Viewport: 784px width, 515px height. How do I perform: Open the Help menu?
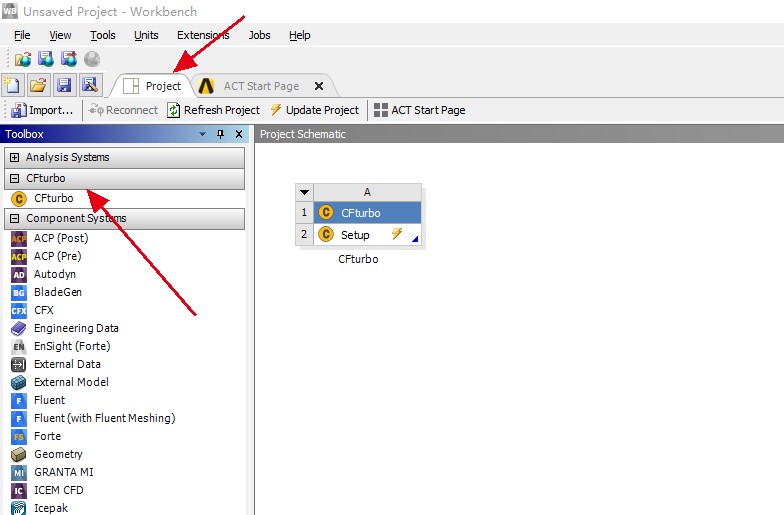pyautogui.click(x=300, y=35)
